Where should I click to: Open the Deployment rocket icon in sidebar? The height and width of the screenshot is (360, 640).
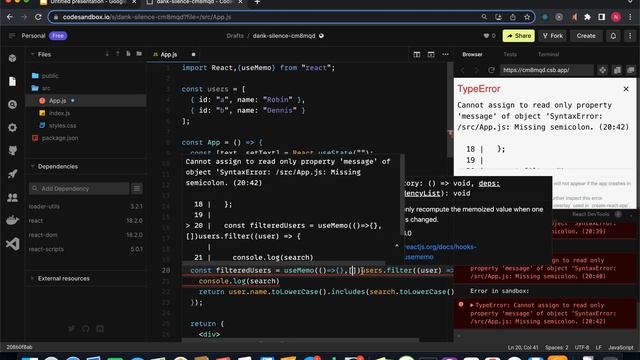click(12, 174)
